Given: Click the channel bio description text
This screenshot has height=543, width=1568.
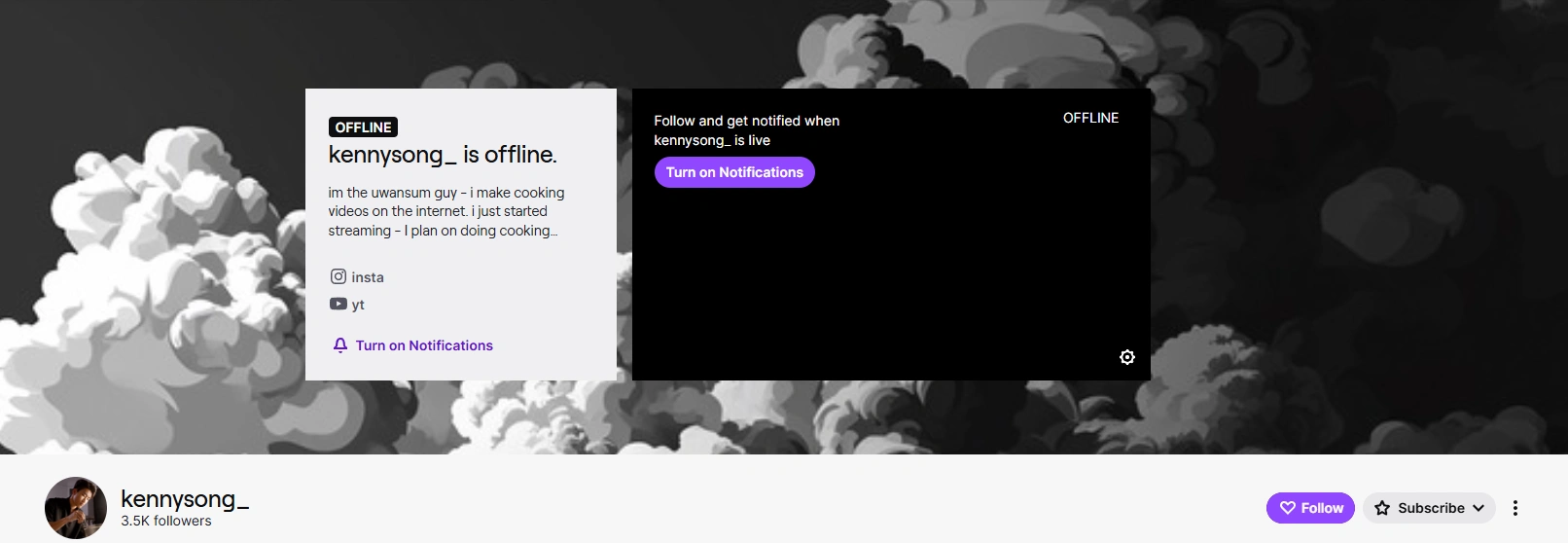Looking at the screenshot, I should (446, 211).
